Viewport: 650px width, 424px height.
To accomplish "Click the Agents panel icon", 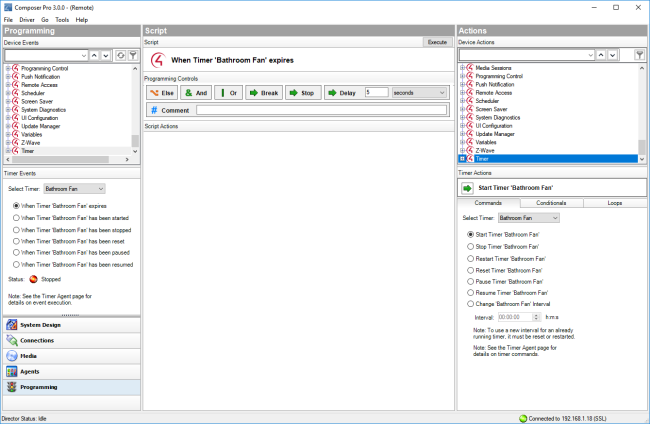I will (12, 371).
